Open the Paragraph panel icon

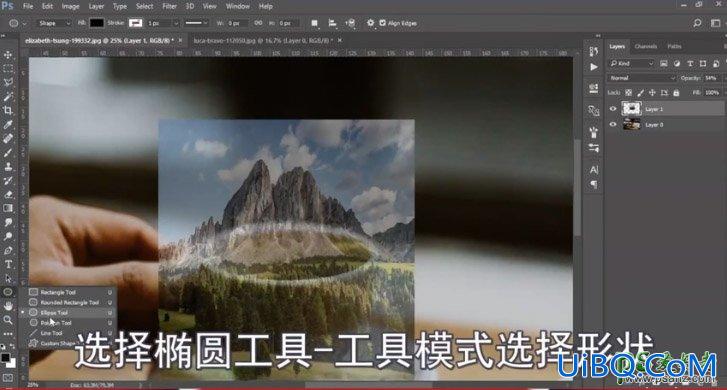pos(594,184)
